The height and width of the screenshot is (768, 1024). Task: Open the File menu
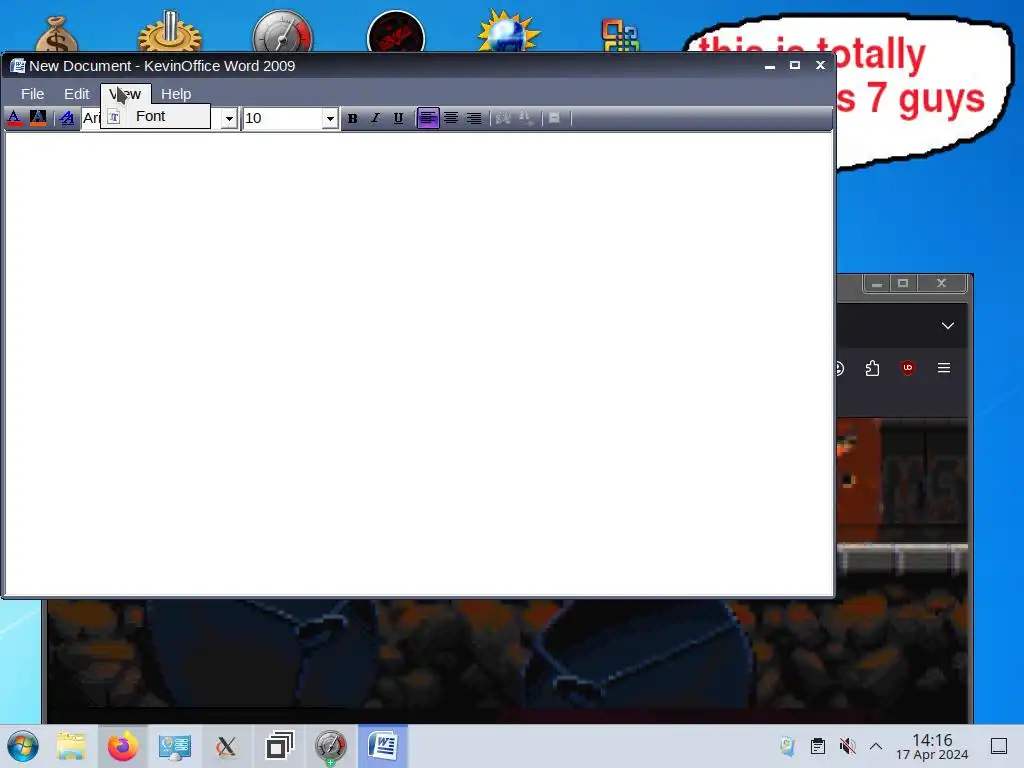[33, 93]
